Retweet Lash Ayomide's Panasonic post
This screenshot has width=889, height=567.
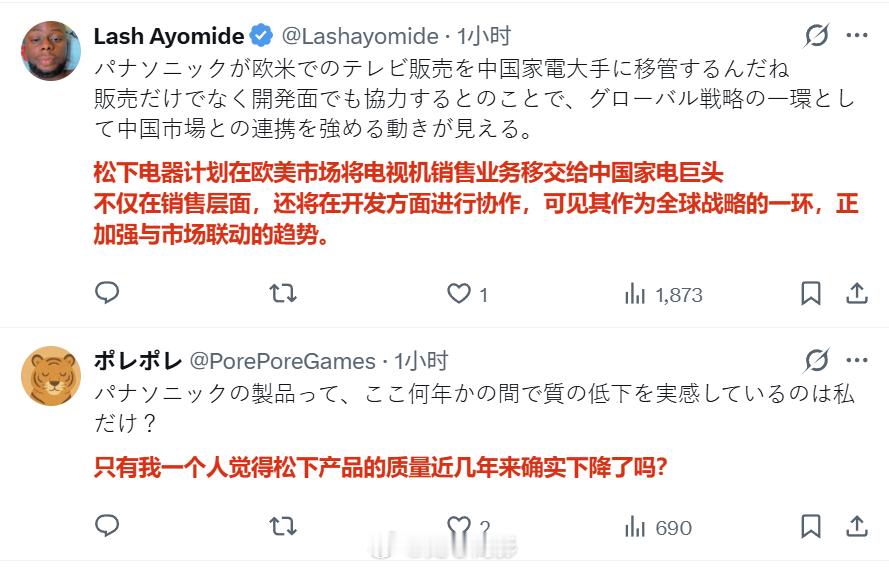282,293
